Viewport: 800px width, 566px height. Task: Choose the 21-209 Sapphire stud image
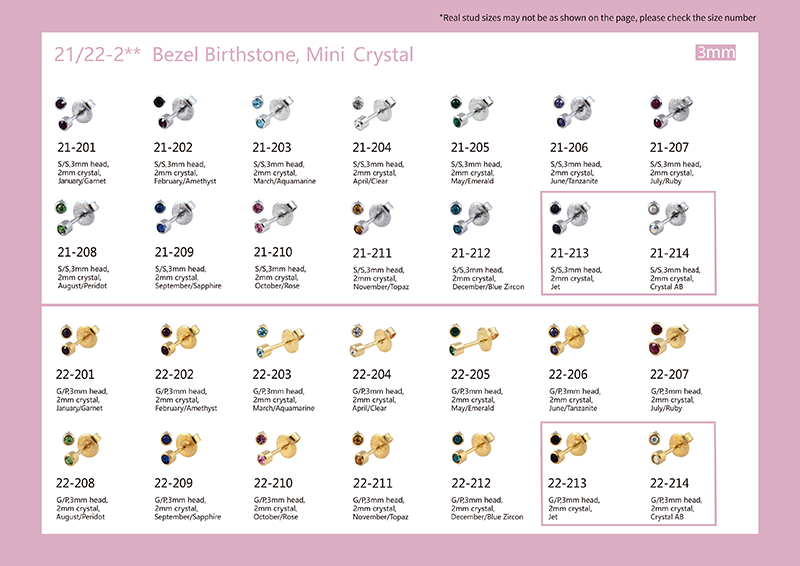click(172, 217)
